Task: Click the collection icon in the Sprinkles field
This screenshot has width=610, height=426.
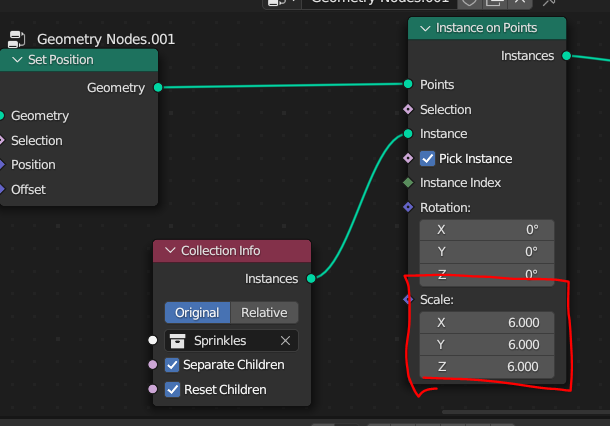Action: pyautogui.click(x=177, y=341)
